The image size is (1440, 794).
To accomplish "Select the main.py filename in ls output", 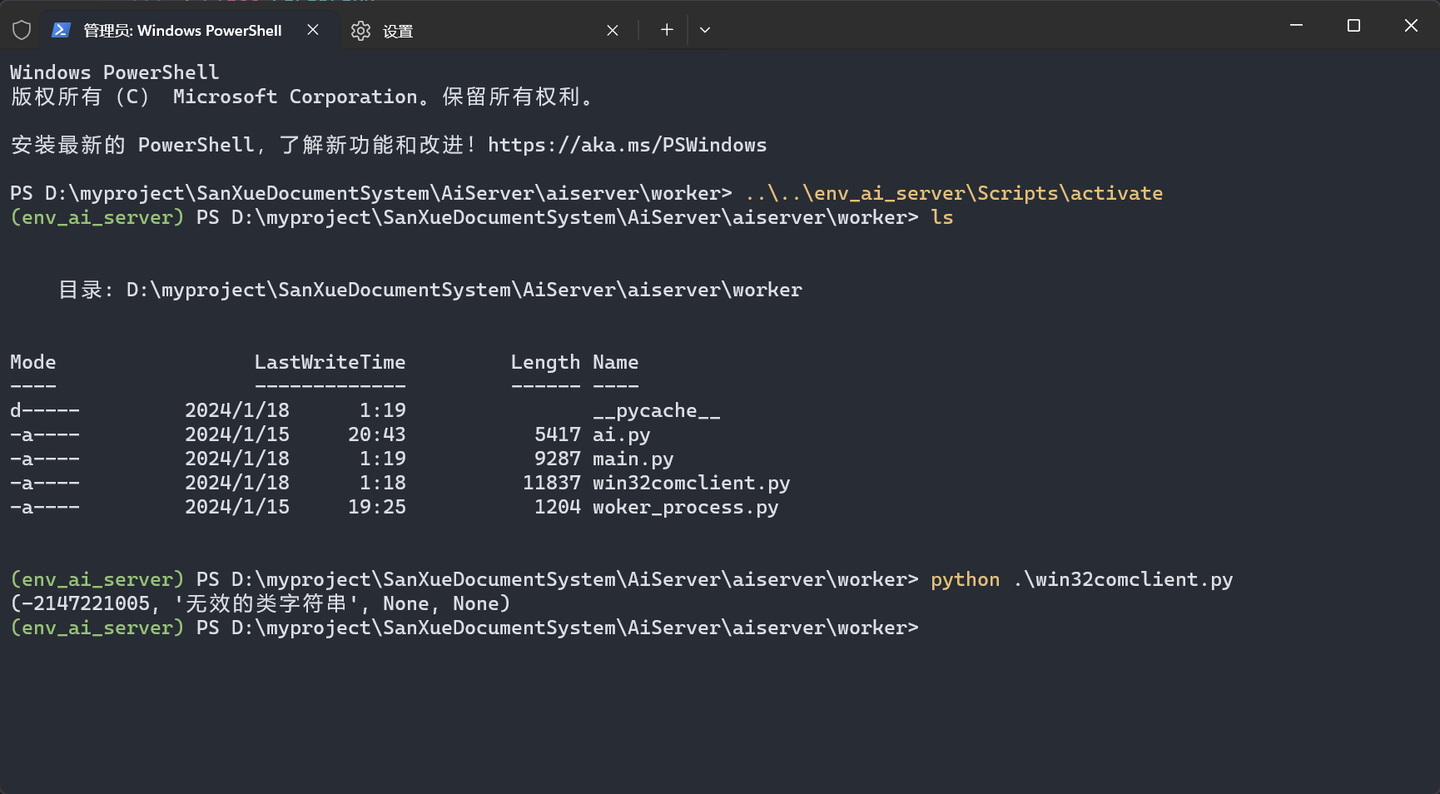I will (633, 458).
